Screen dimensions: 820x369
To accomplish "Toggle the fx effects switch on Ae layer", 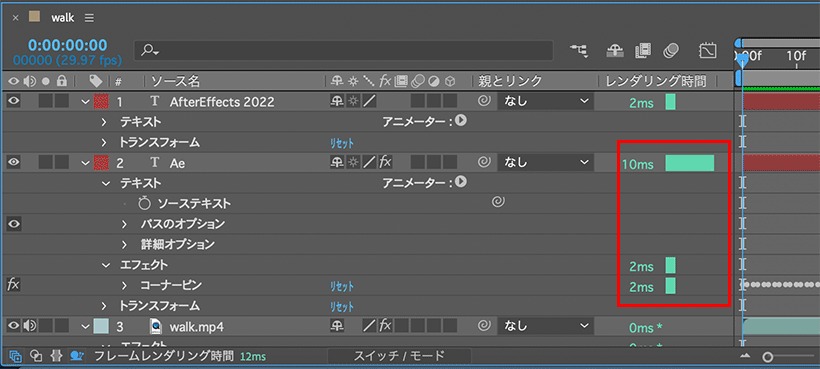I will (385, 162).
